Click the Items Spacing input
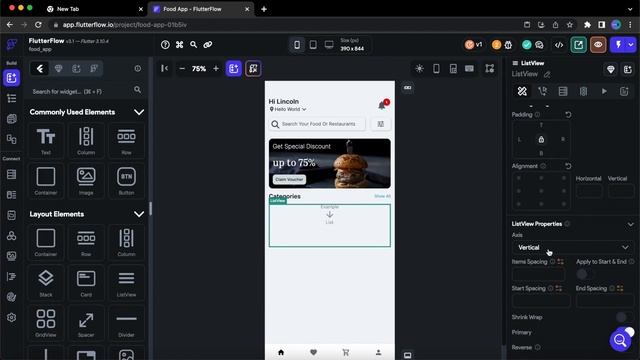The height and width of the screenshot is (360, 640). click(x=538, y=275)
